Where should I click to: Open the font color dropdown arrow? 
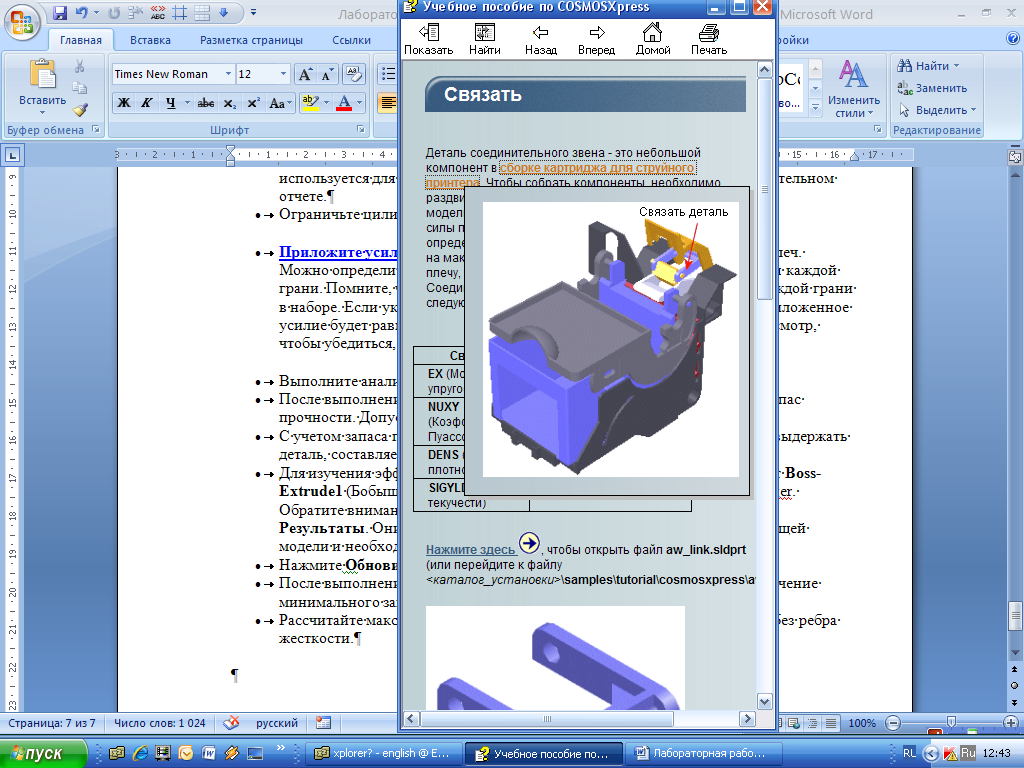[x=359, y=103]
